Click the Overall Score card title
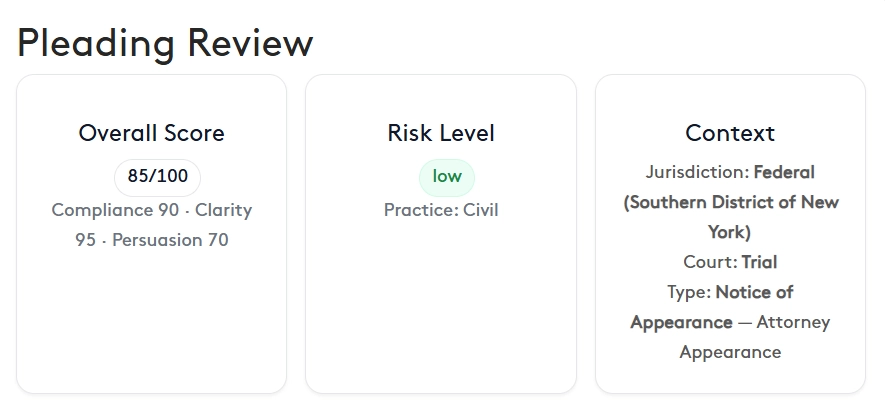This screenshot has width=885, height=405. 151,133
